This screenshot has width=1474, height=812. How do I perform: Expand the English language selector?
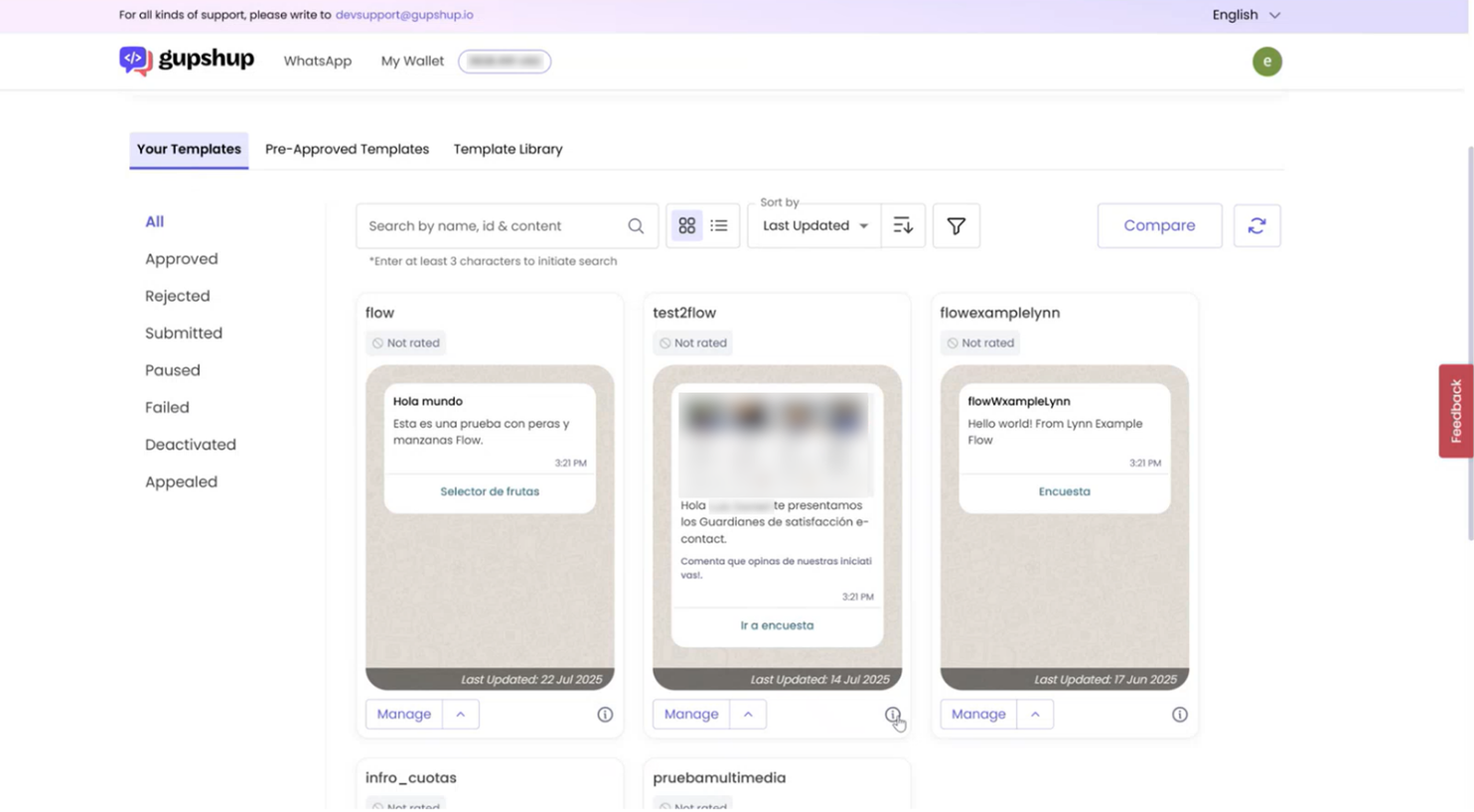(1246, 15)
